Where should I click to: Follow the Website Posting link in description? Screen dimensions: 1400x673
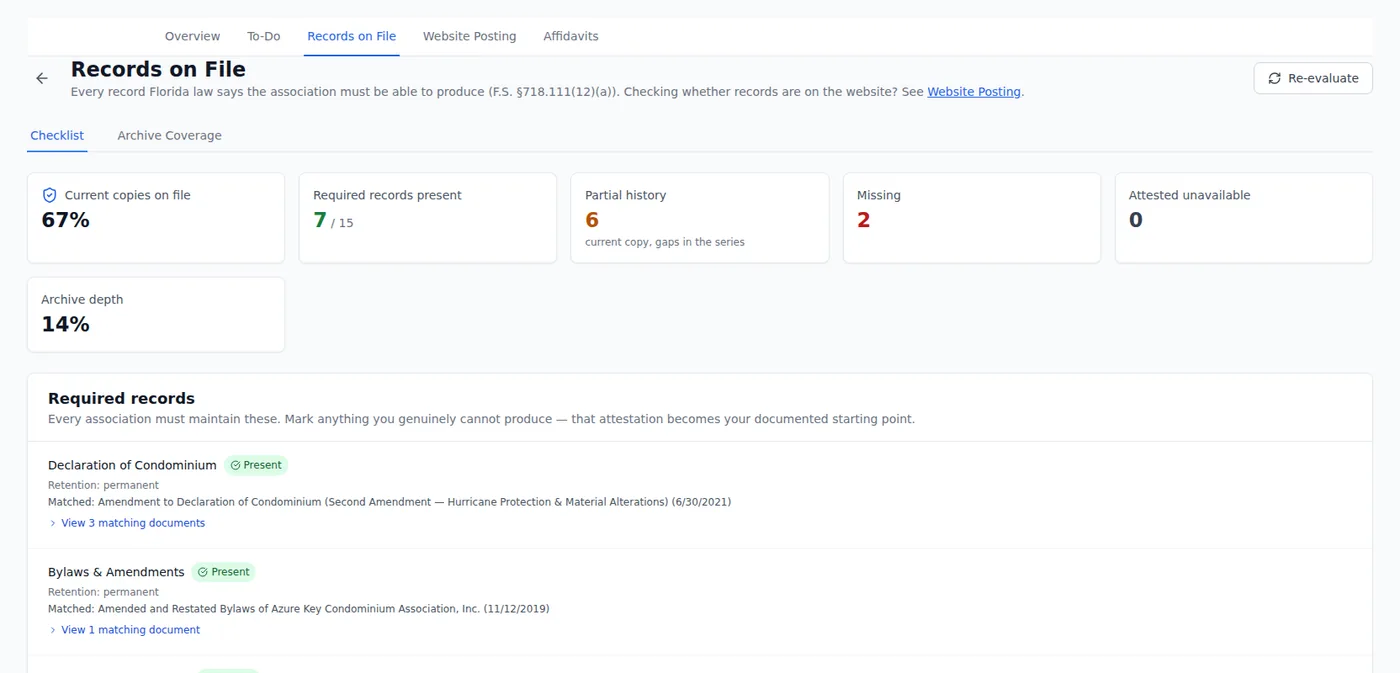[x=974, y=92]
